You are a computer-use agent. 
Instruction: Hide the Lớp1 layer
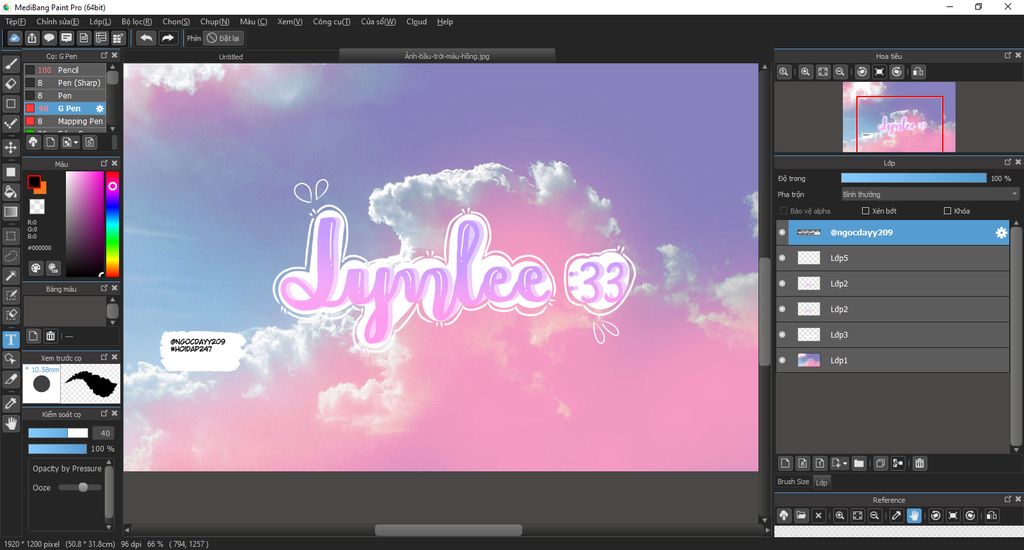782,360
